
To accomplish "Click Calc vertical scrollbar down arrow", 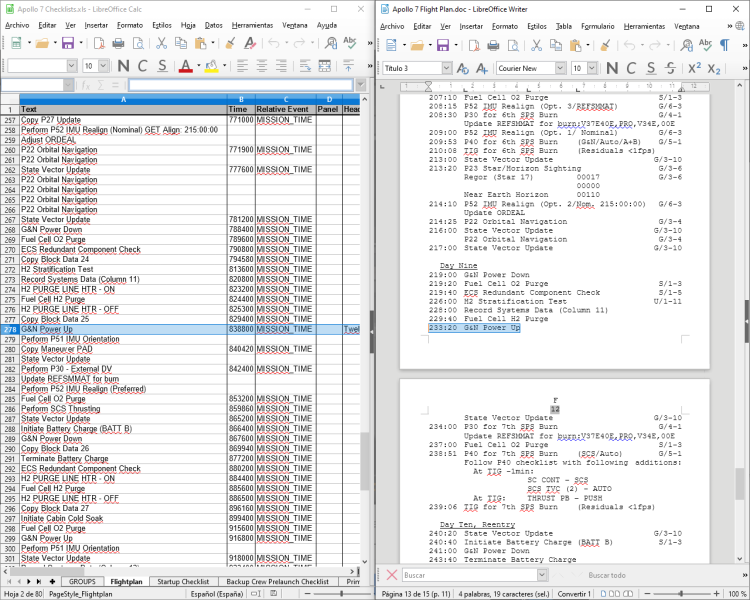I will click(364, 561).
